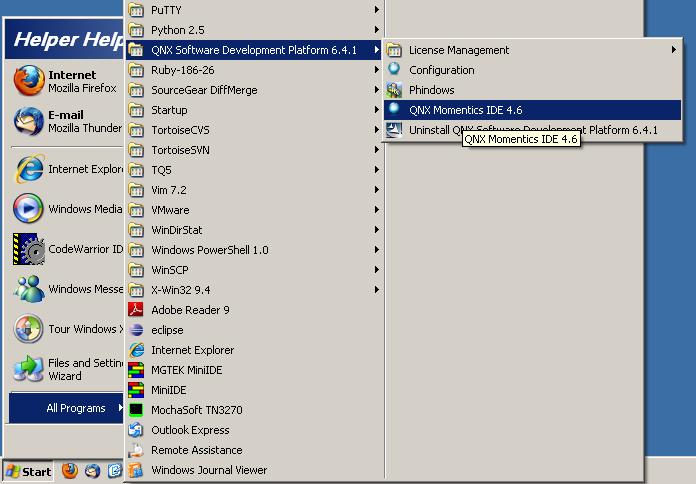The height and width of the screenshot is (484, 696).
Task: Click Tour Windows XP icon
Action: (28, 329)
